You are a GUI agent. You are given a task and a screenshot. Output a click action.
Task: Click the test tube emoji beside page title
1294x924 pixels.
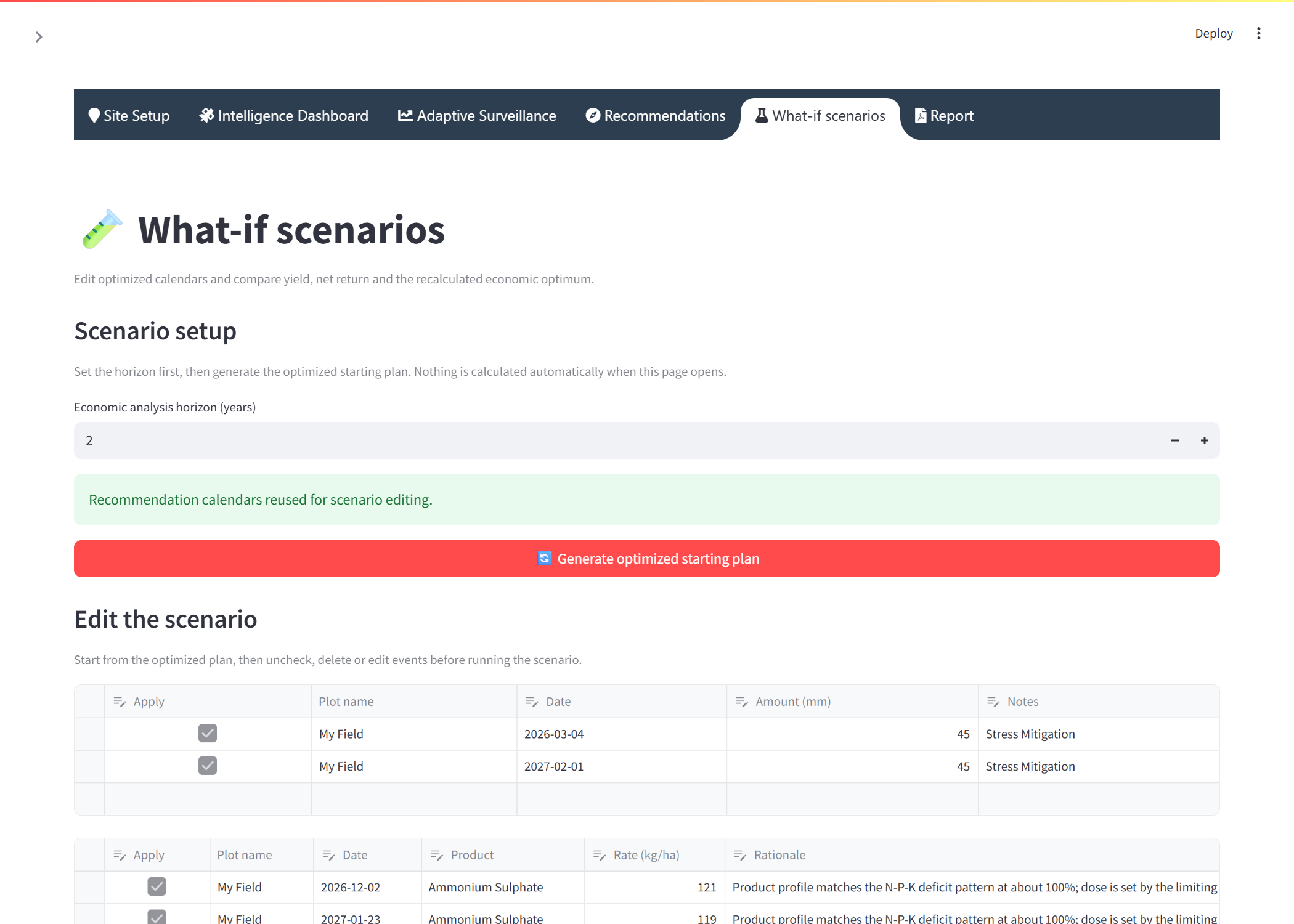click(102, 229)
